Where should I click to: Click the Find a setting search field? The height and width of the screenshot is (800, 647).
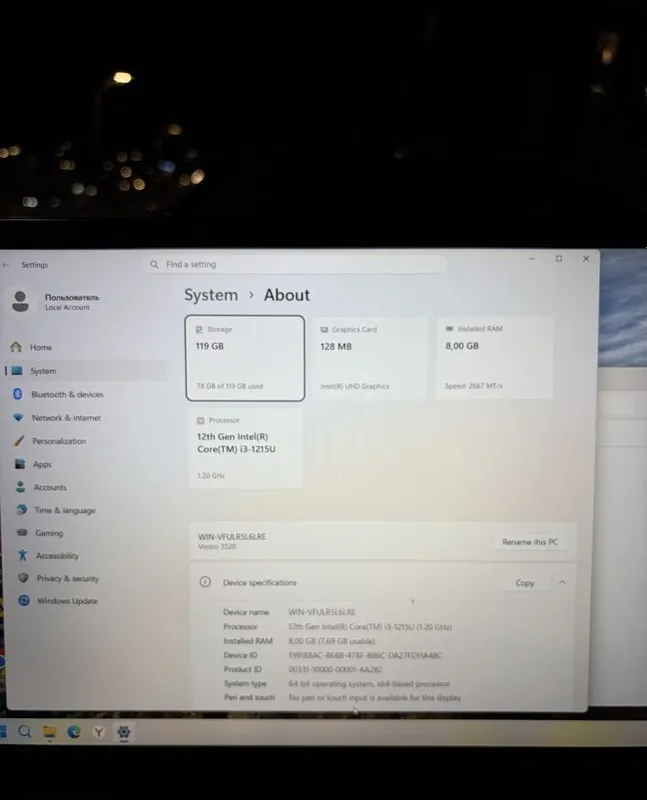click(x=298, y=264)
